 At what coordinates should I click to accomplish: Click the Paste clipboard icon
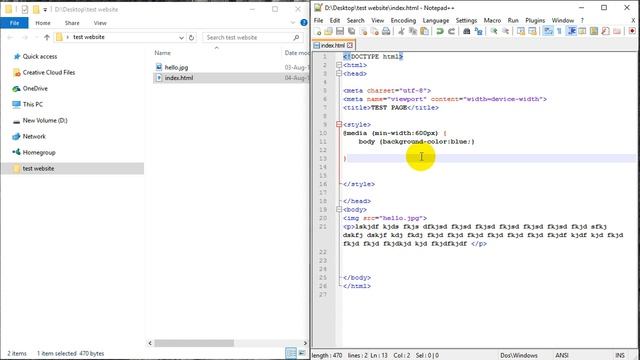tap(424, 31)
